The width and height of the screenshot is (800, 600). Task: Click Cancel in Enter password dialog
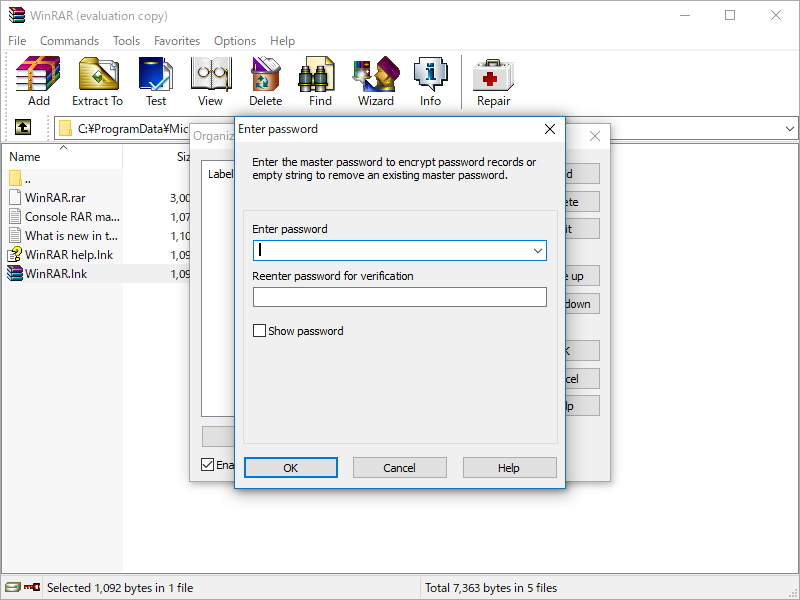[x=399, y=467]
